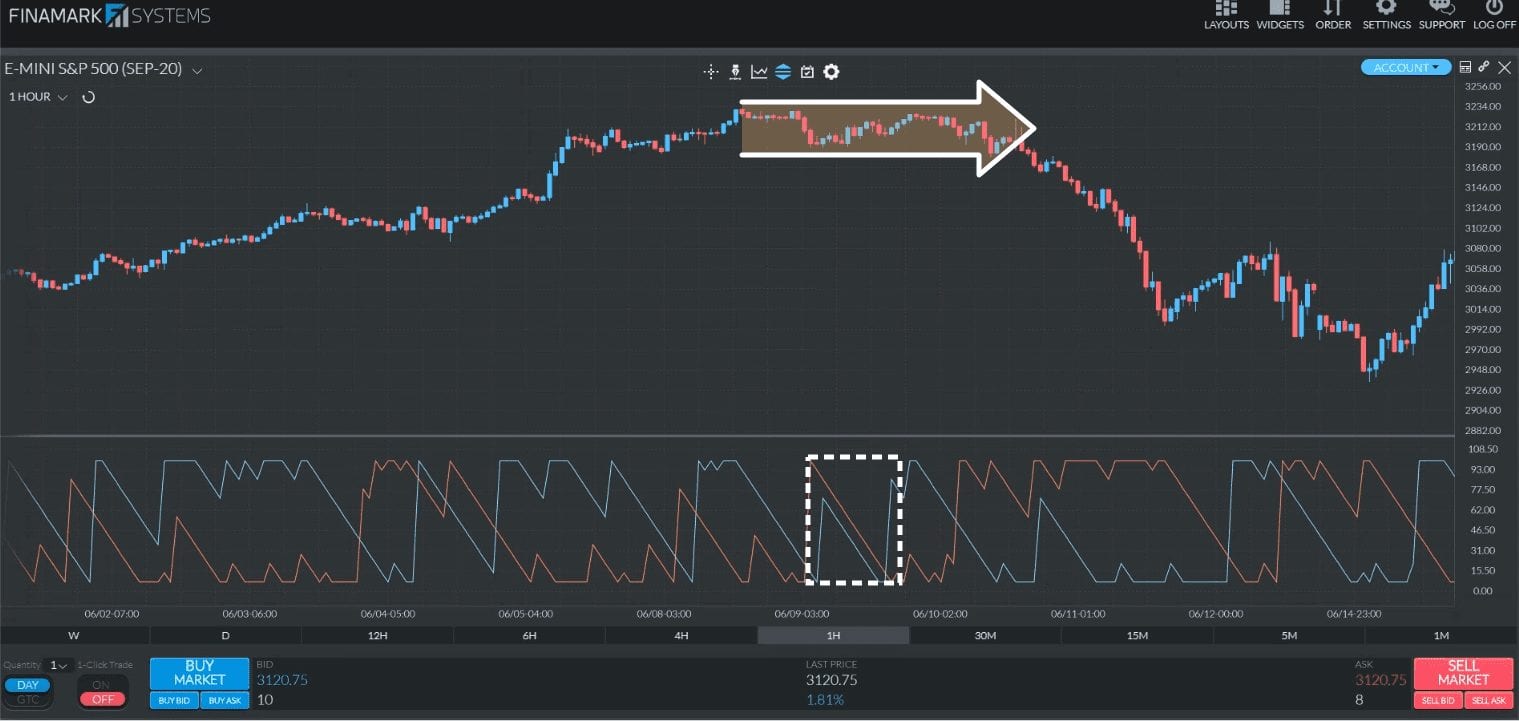
Task: Open the E-MINI S&P 500 symbol dropdown
Action: tap(196, 70)
